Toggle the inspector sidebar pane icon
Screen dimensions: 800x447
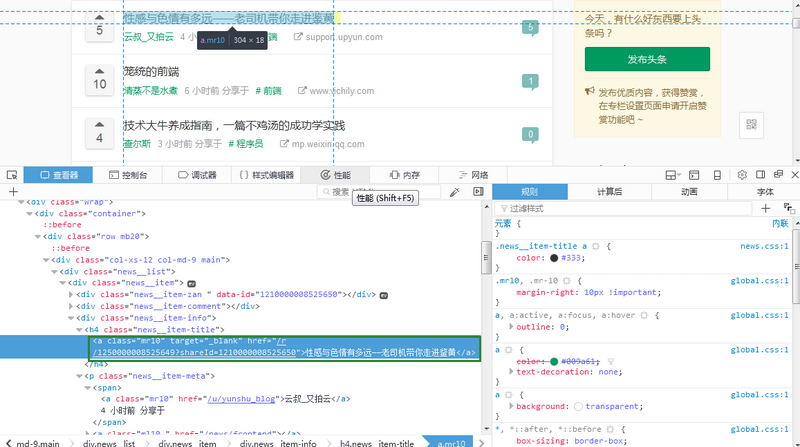point(478,191)
